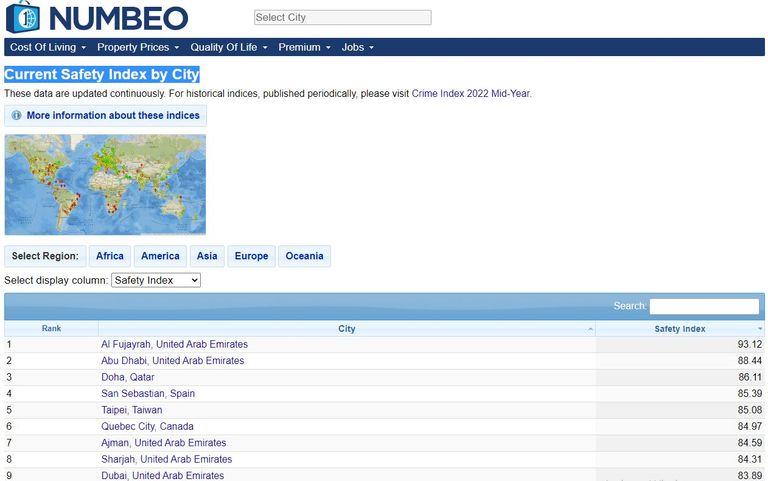Expand the Cost Of Living menu
The image size is (768, 481).
pos(48,47)
